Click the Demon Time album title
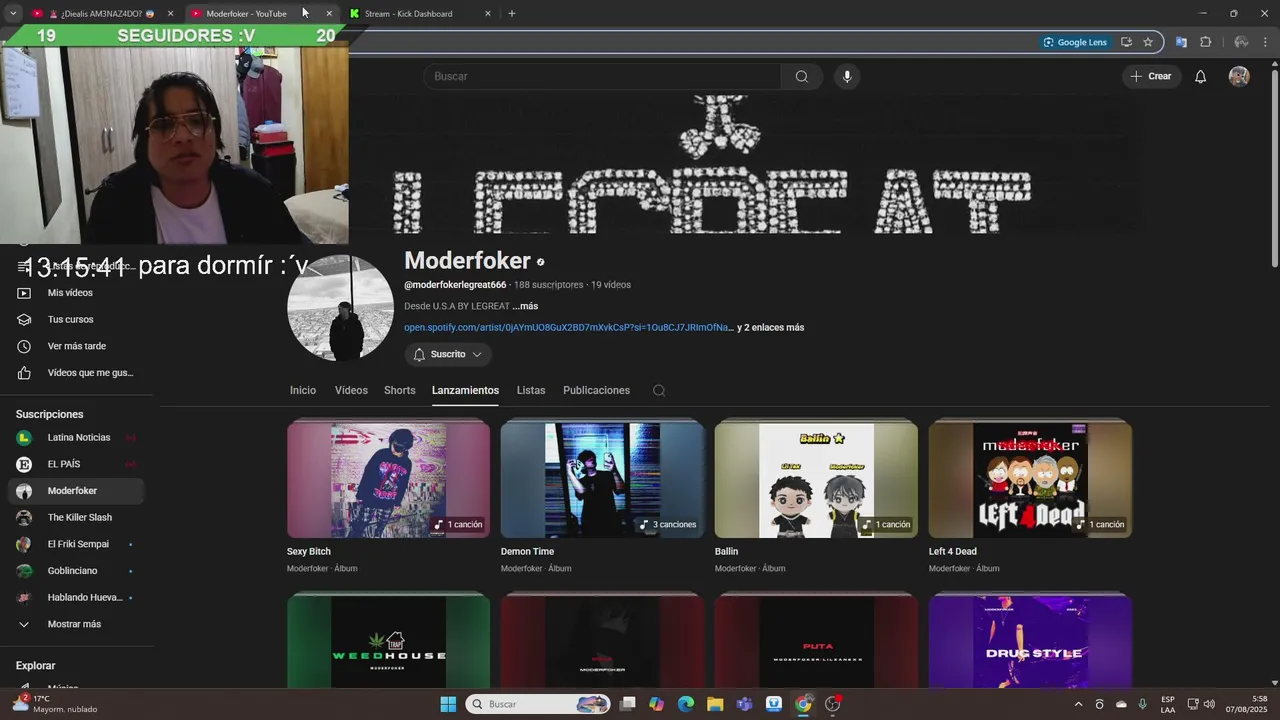This screenshot has height=720, width=1280. click(527, 551)
